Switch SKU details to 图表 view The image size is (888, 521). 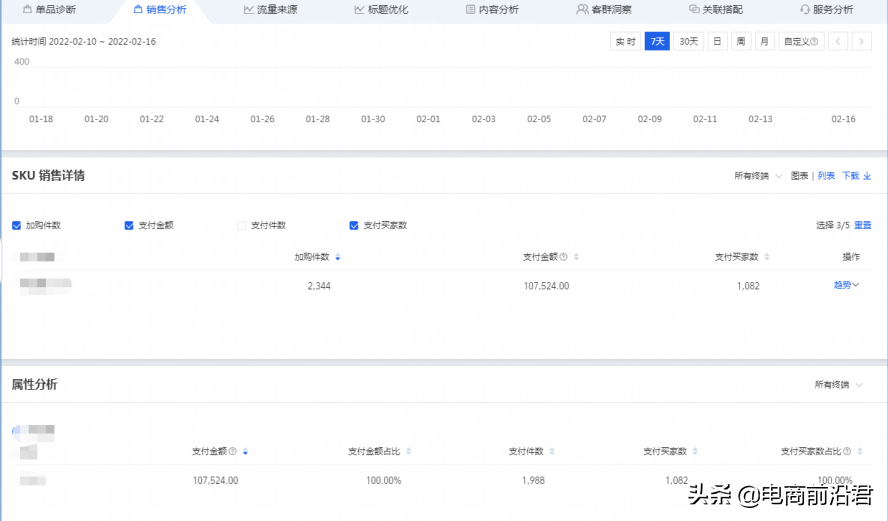799,176
